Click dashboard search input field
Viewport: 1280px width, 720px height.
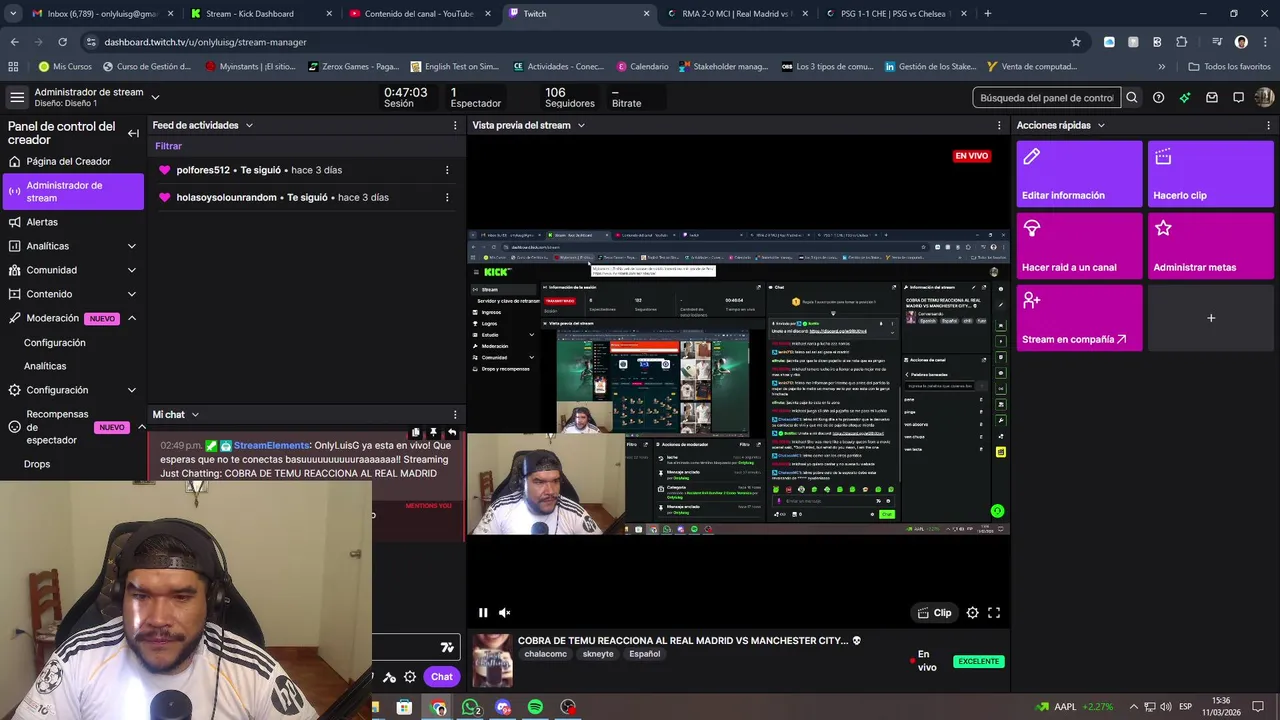tap(1047, 98)
